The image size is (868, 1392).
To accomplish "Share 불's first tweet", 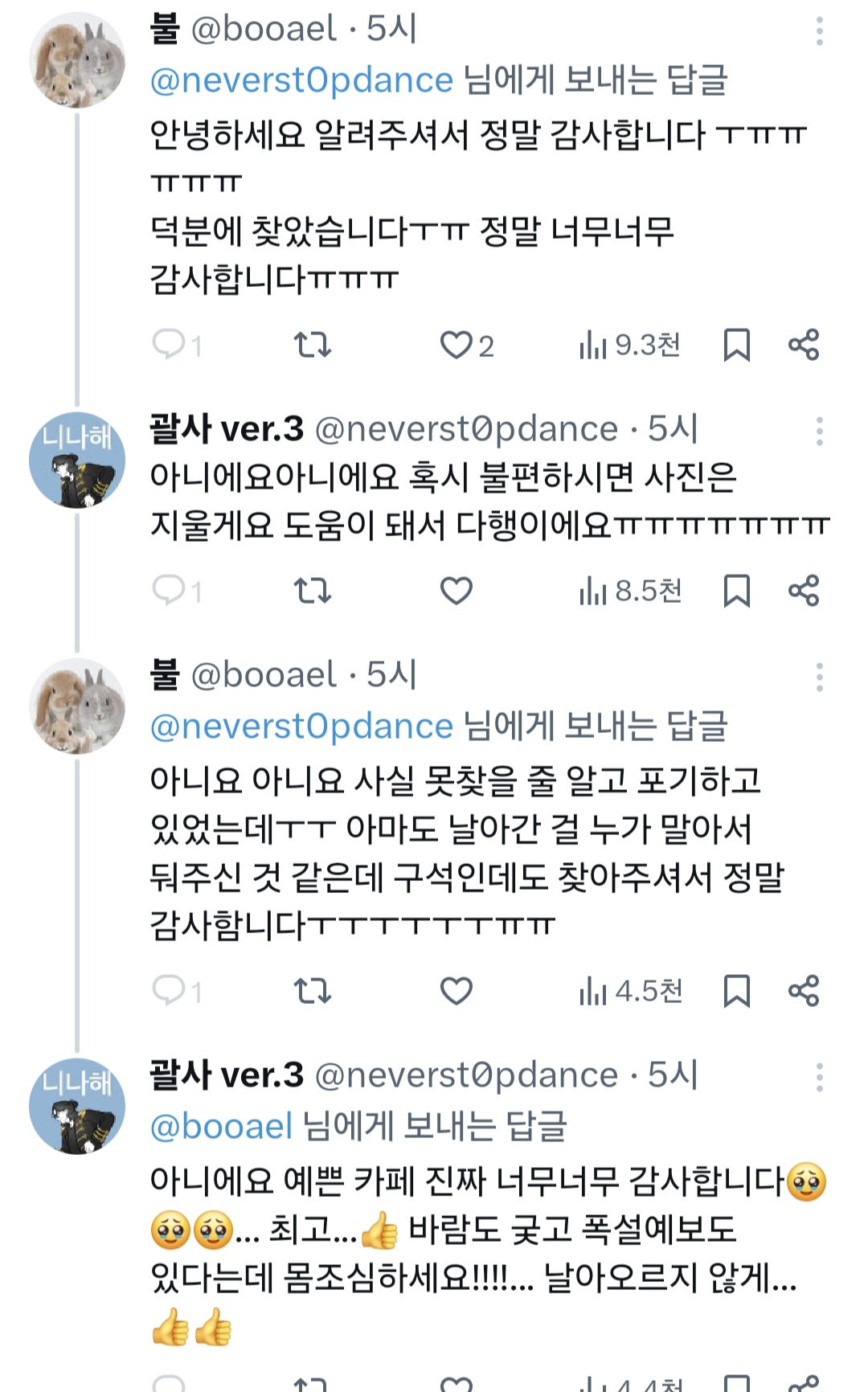I will [804, 345].
